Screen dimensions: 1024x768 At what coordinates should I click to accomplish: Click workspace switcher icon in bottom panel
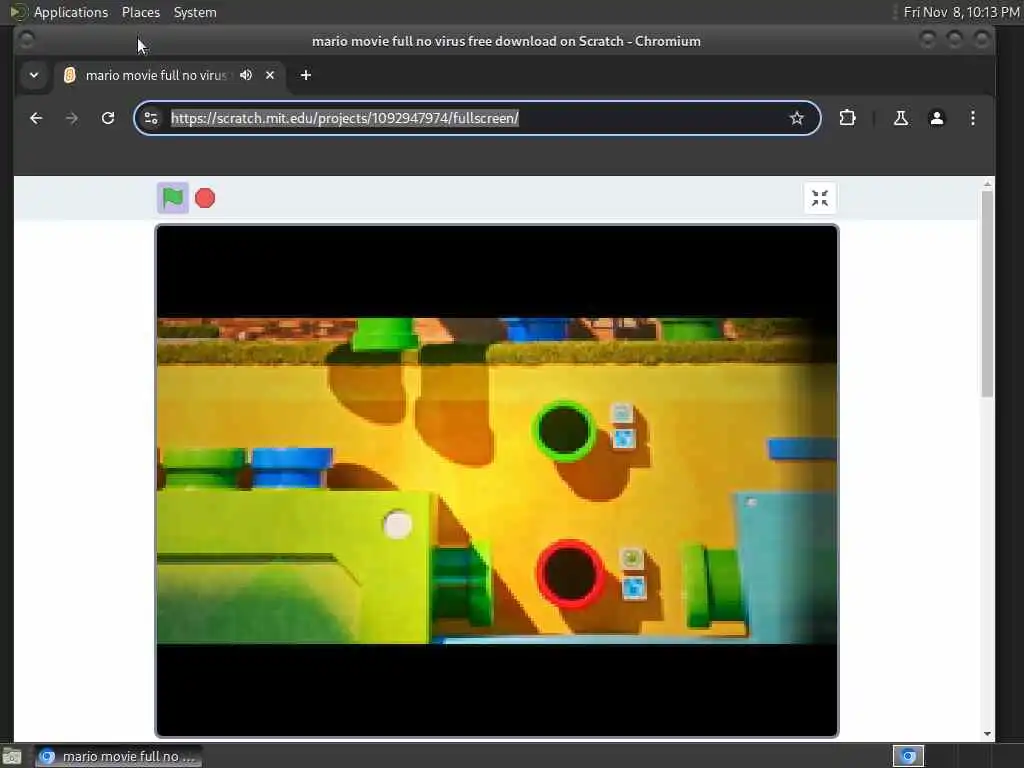[x=908, y=756]
